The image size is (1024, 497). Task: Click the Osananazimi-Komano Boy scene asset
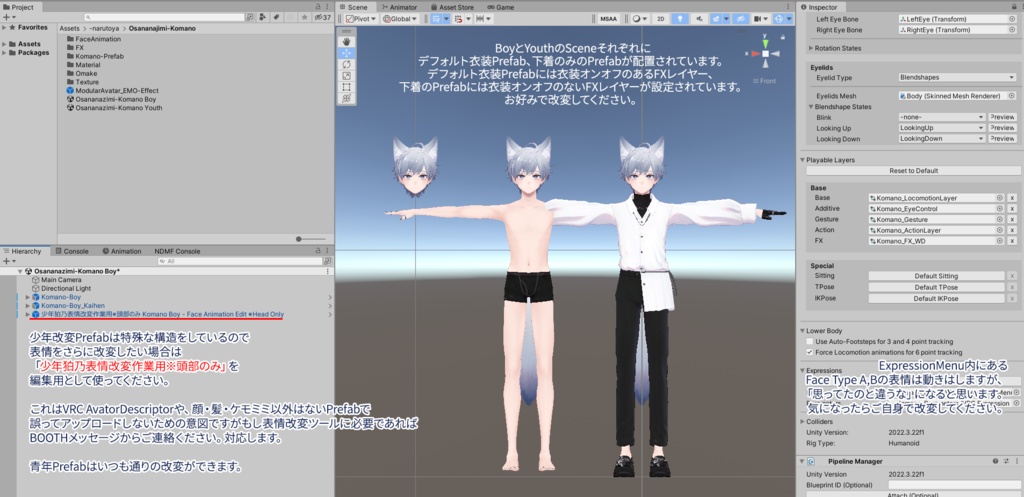(115, 99)
